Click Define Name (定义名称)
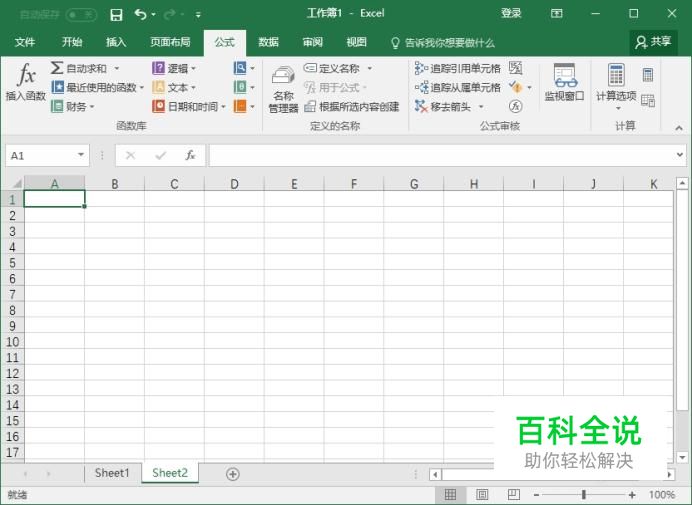The width and height of the screenshot is (692, 505). pos(332,68)
